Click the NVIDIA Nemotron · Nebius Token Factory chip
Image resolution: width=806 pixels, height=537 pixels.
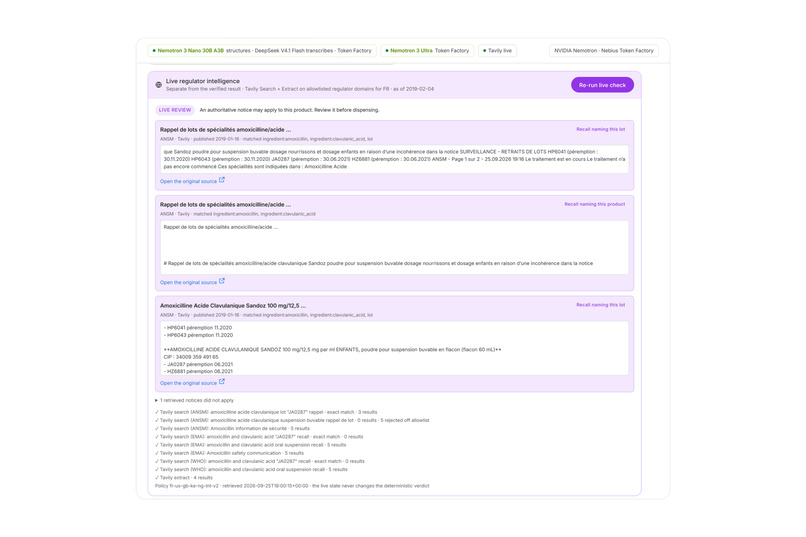[x=603, y=50]
